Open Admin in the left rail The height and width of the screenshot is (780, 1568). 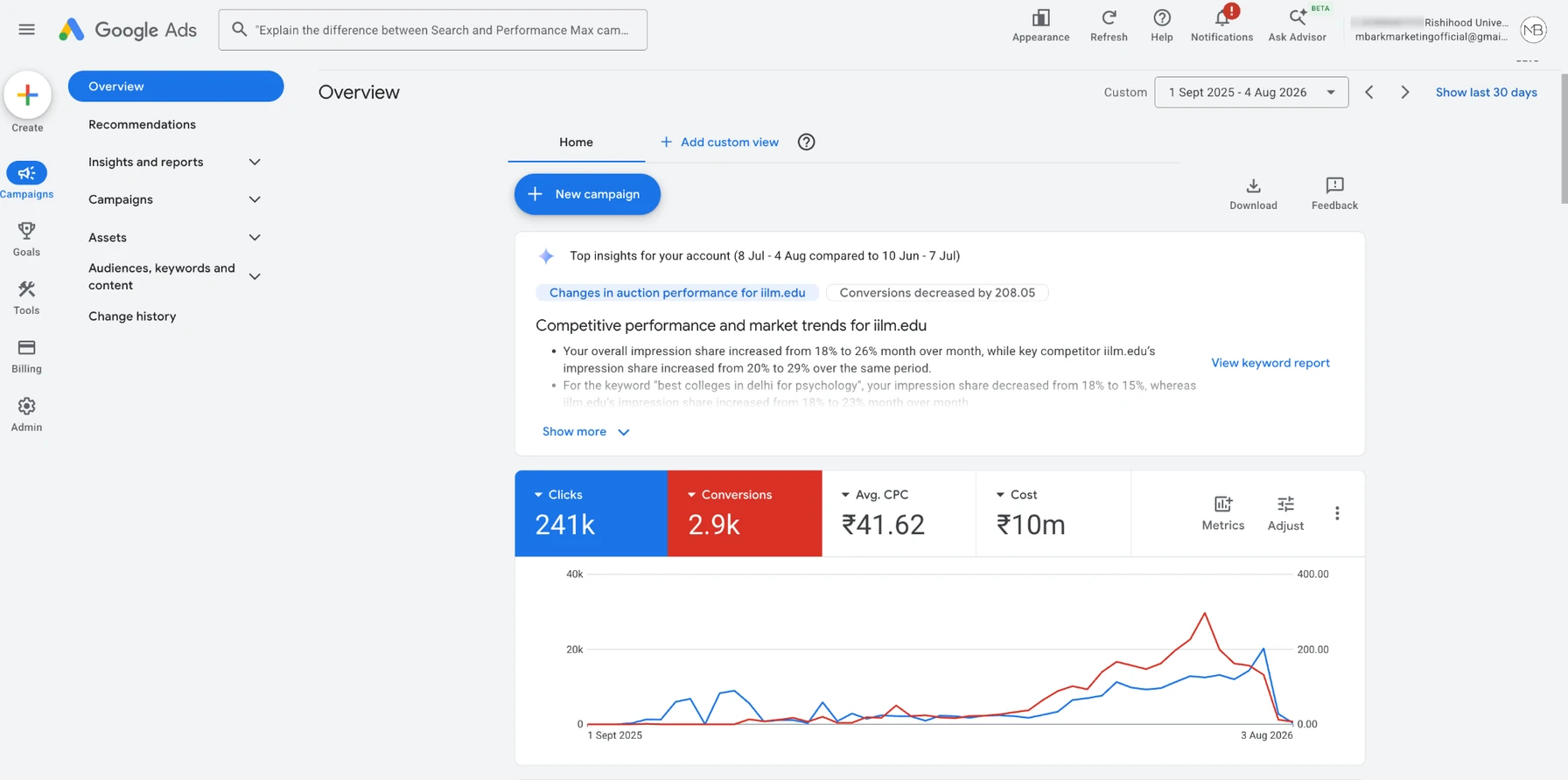tap(26, 414)
